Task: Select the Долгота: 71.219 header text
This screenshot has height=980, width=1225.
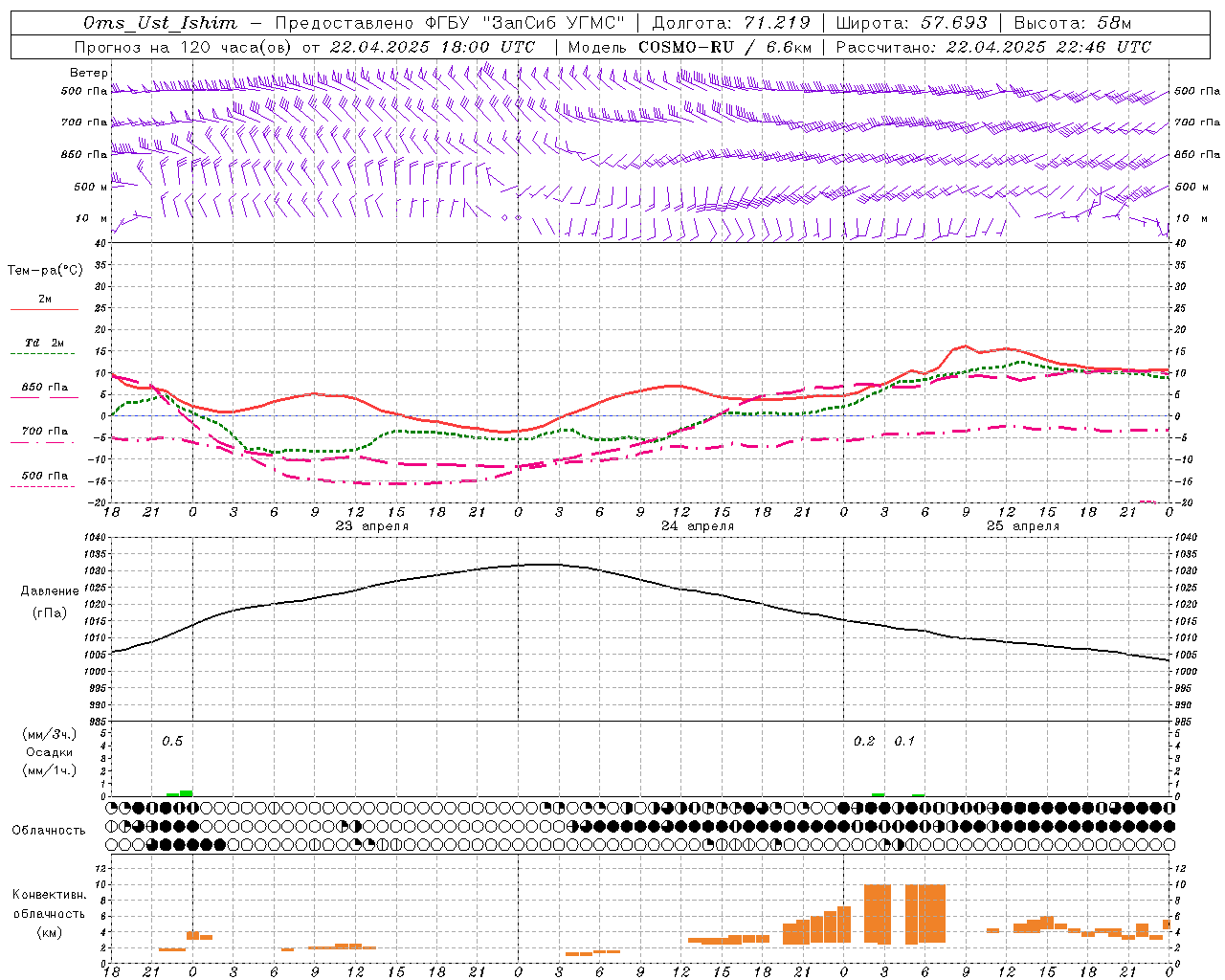Action: tap(731, 23)
